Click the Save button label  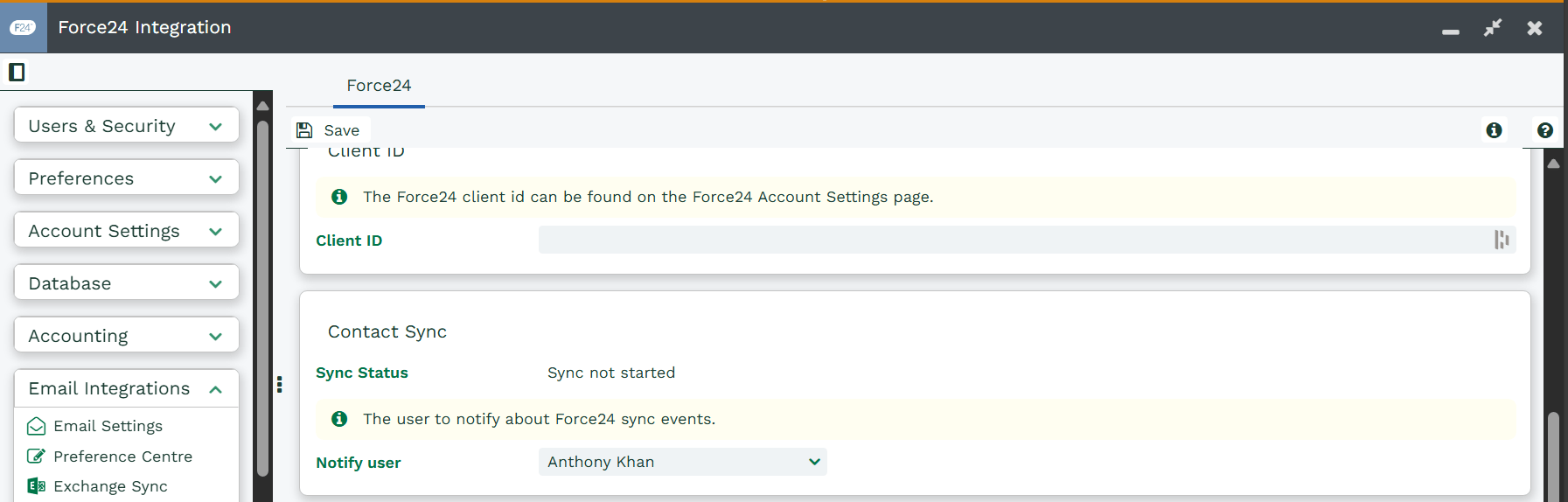coord(342,130)
